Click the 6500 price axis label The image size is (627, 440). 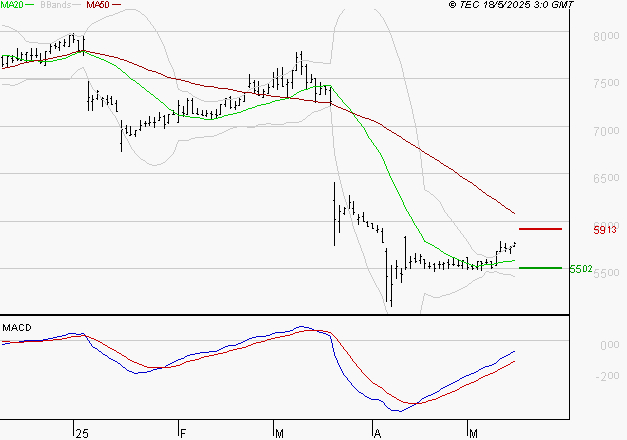pyautogui.click(x=606, y=178)
